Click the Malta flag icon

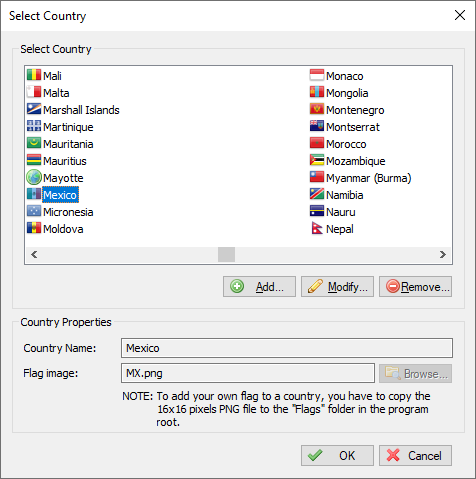coord(34,92)
